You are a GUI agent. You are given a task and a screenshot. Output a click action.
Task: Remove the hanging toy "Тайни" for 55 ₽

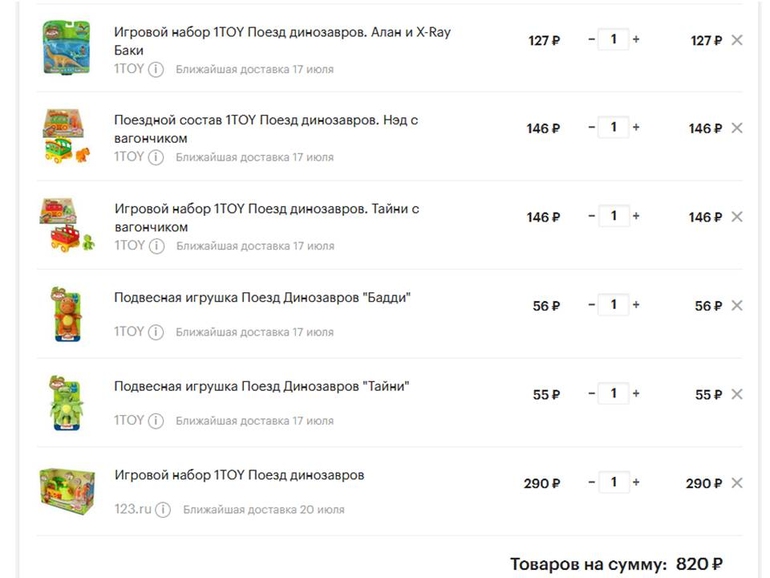tap(737, 394)
